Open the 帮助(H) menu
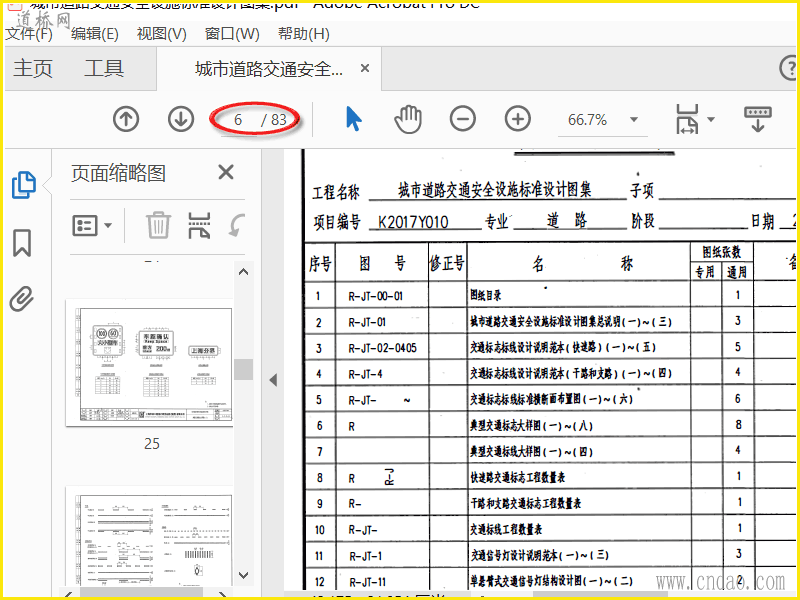The image size is (800, 600). (304, 34)
